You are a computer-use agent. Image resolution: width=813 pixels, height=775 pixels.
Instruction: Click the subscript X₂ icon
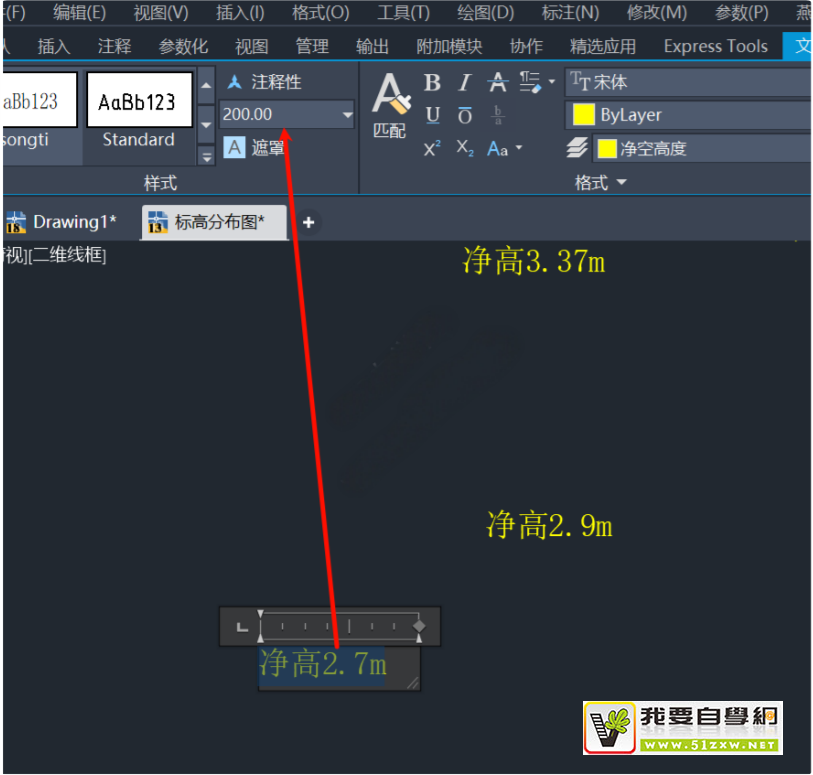(464, 148)
